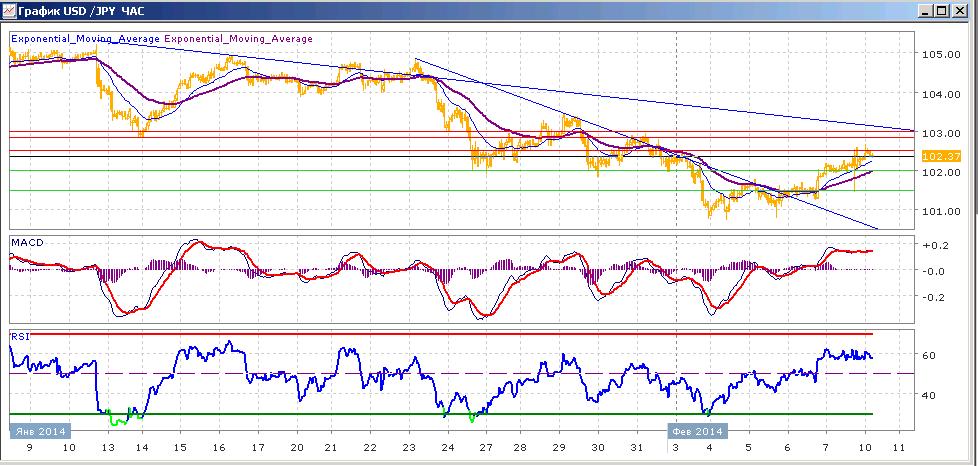This screenshot has height=466, width=978.
Task: Click date label 23 on time axis
Action: click(x=409, y=448)
